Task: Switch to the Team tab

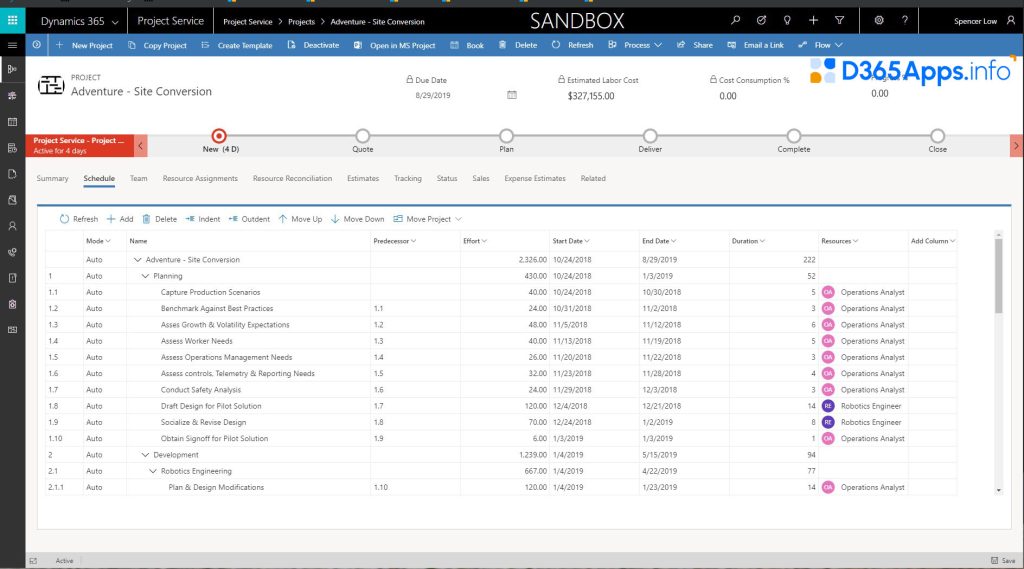Action: tap(138, 178)
